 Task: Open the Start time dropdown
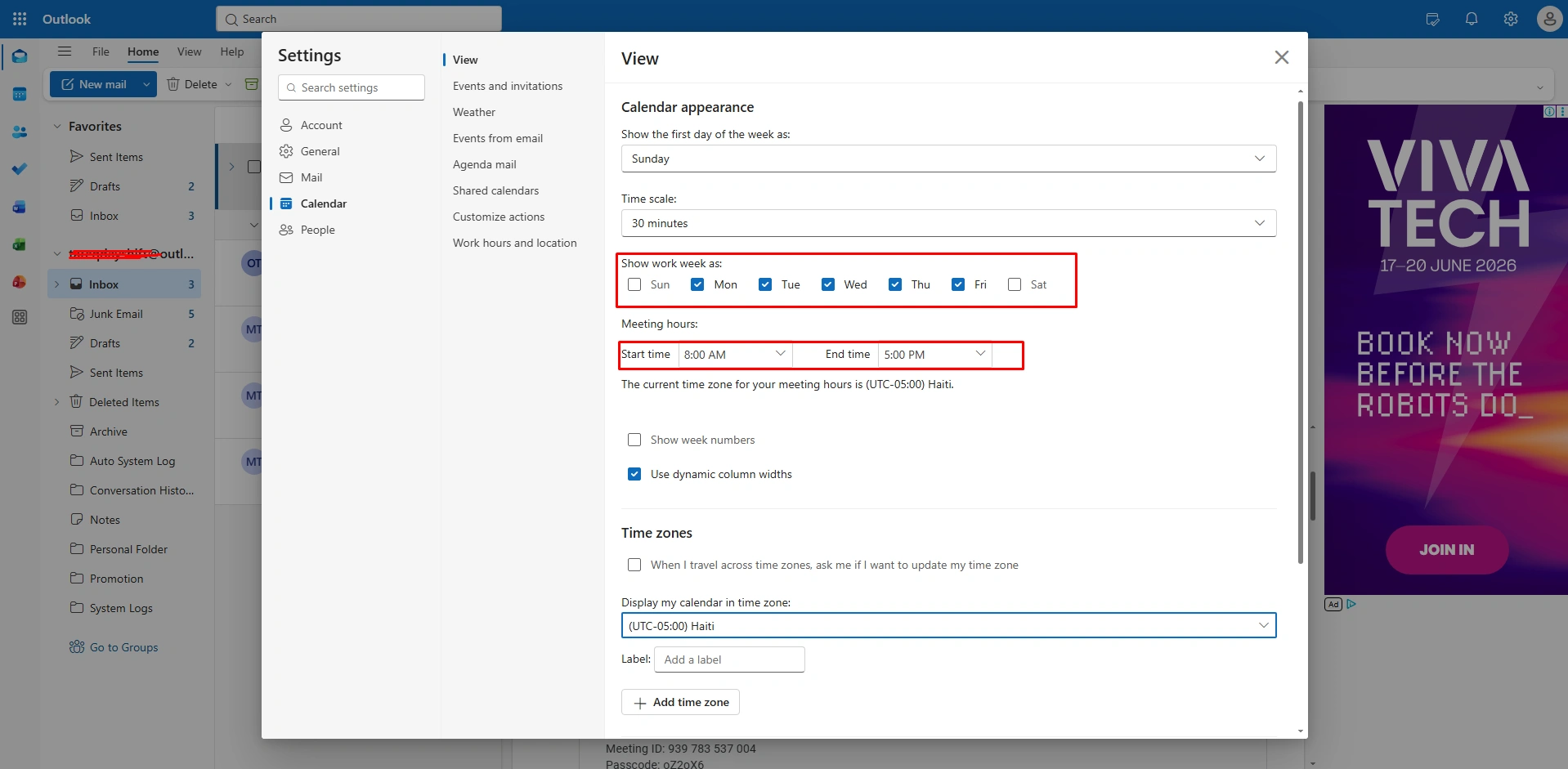coord(735,355)
